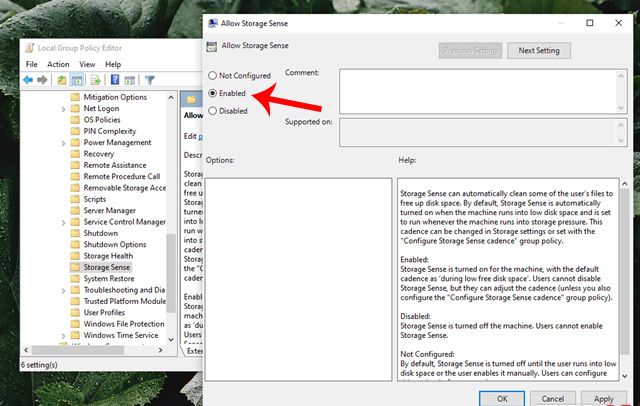Click the PIN Complexity folder icon

click(75, 131)
